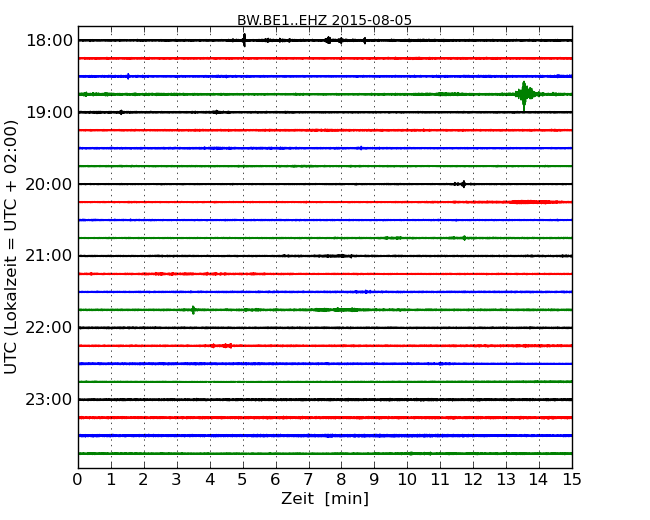Click the y-axis label UTC (Lokalzeit = UTC + 02:00)
650x520 pixels.
[11, 247]
